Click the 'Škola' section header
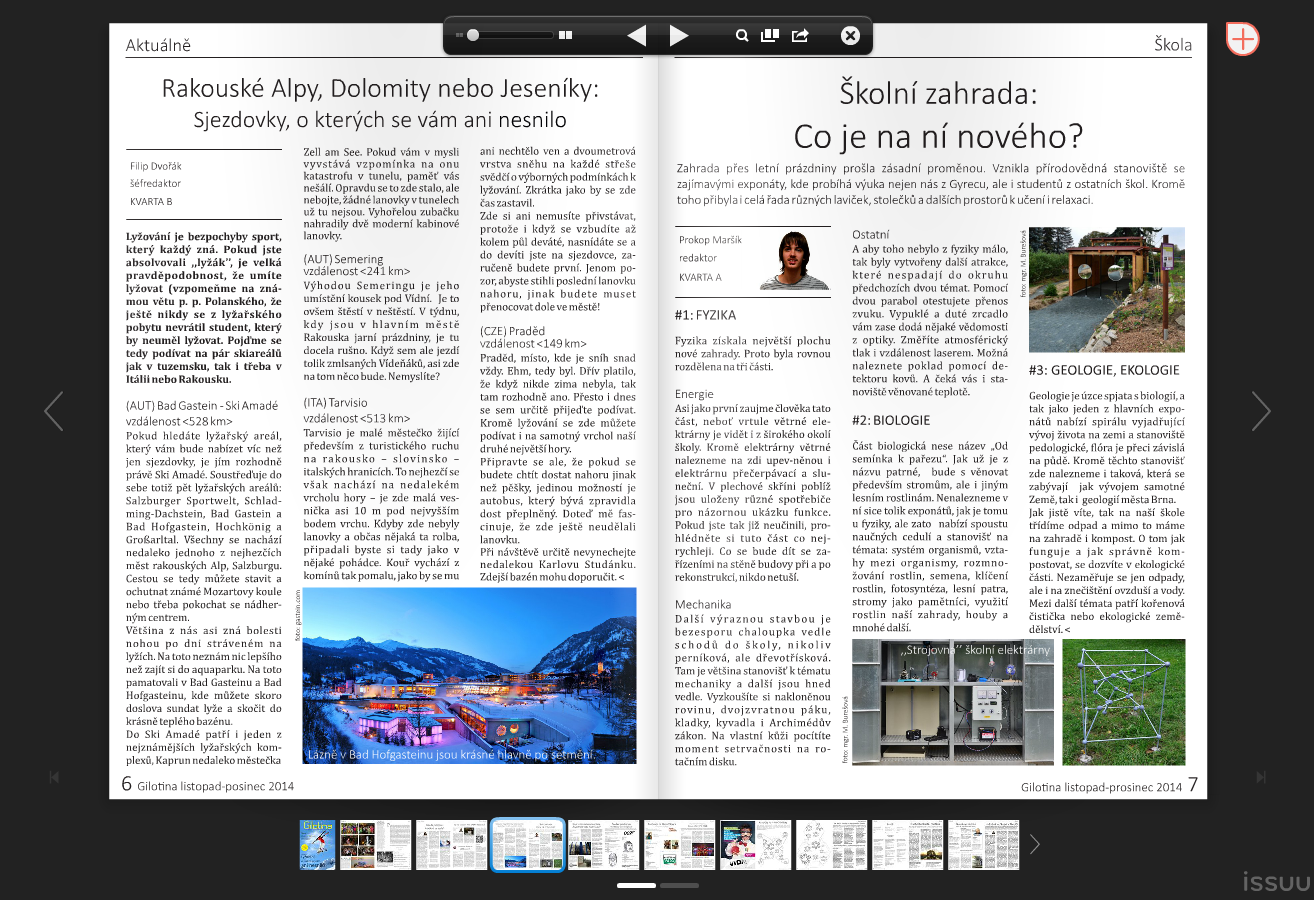The height and width of the screenshot is (900, 1314). pyautogui.click(x=1173, y=45)
